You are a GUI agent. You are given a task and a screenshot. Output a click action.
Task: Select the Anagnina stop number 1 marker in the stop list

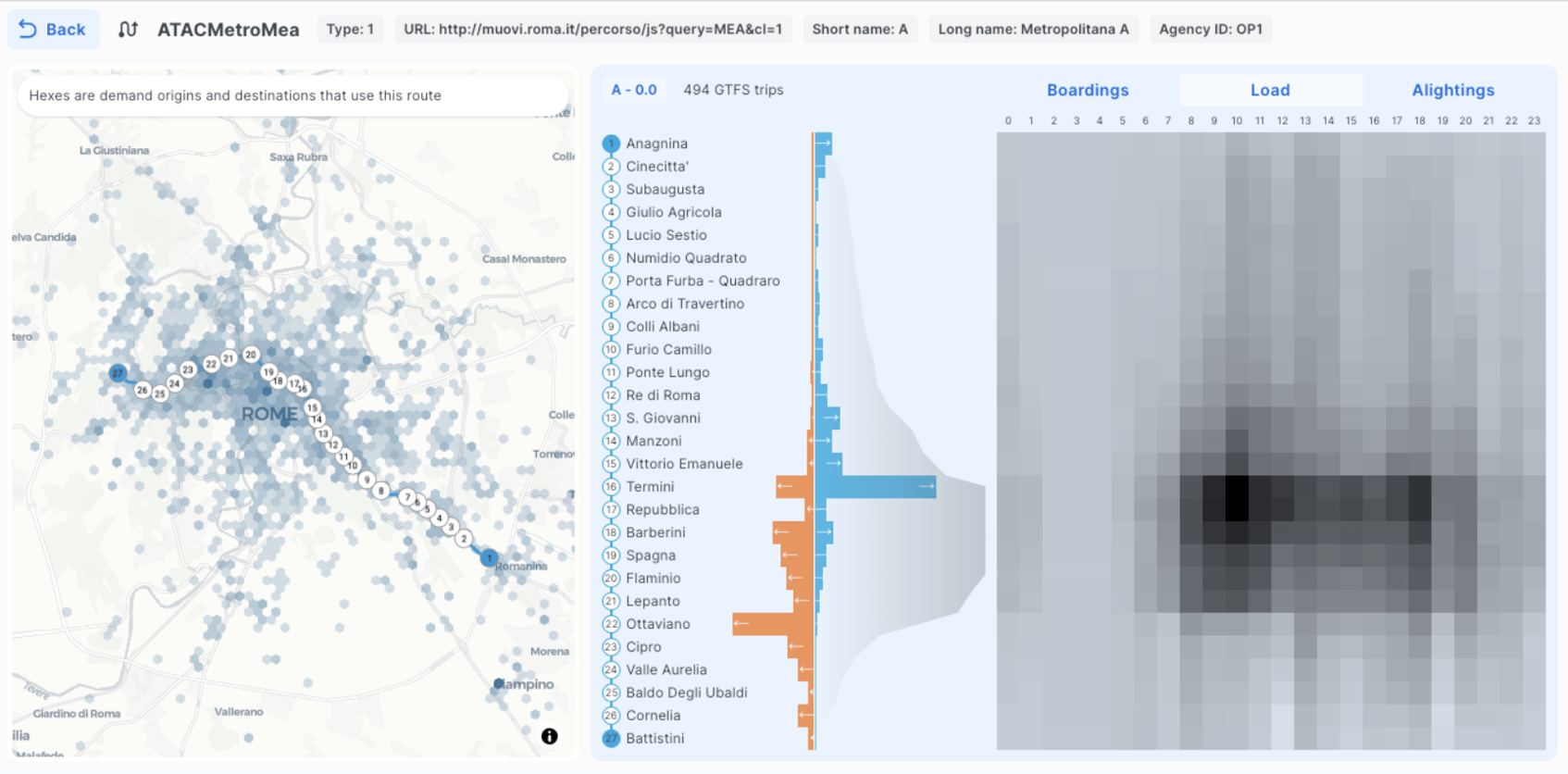click(x=611, y=144)
